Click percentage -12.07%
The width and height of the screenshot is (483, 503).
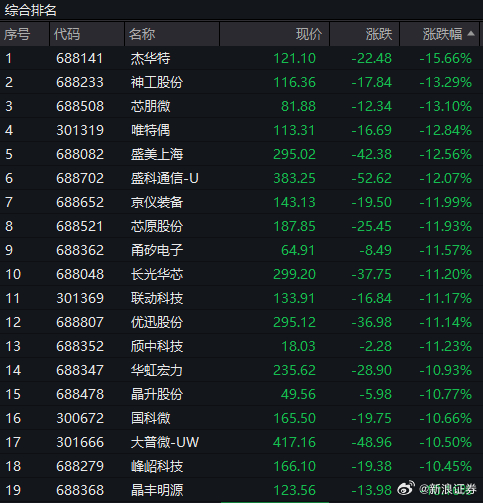pos(446,178)
